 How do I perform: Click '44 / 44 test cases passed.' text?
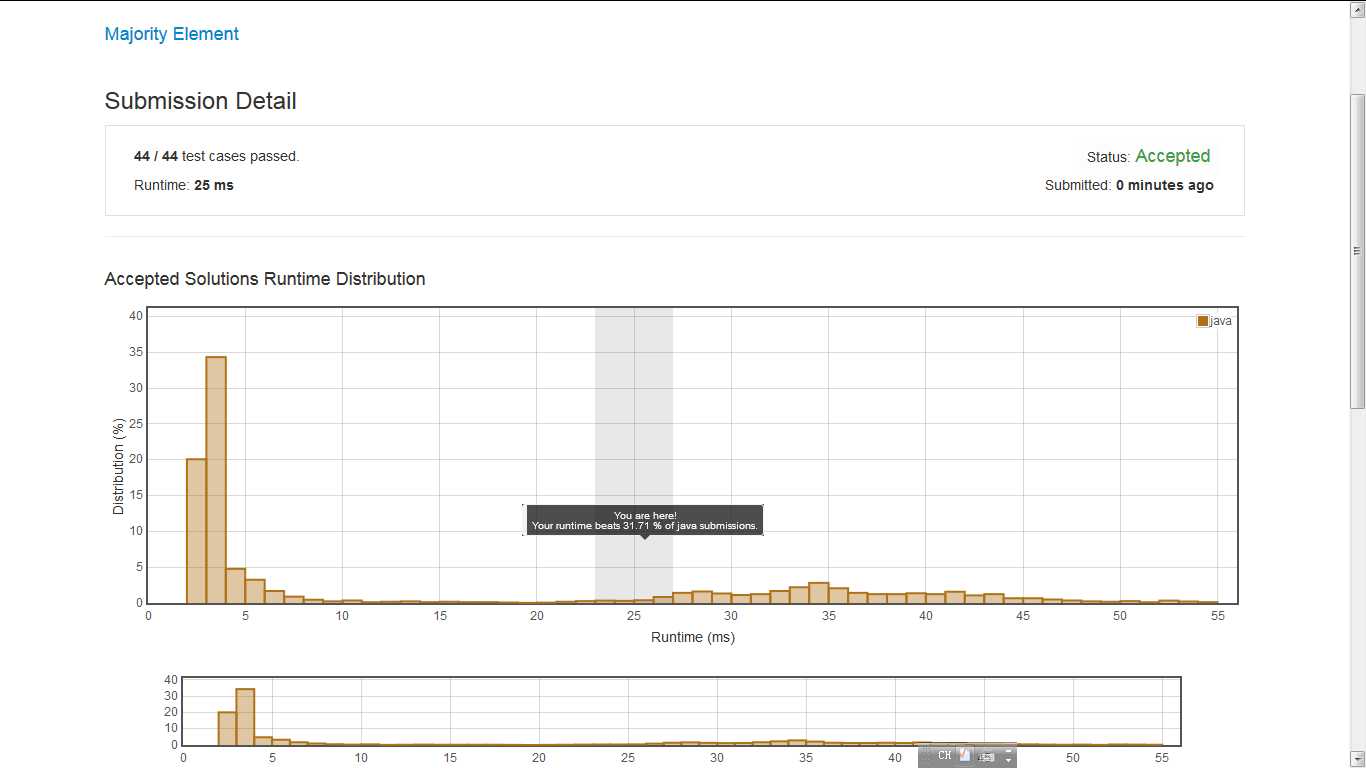click(x=217, y=156)
